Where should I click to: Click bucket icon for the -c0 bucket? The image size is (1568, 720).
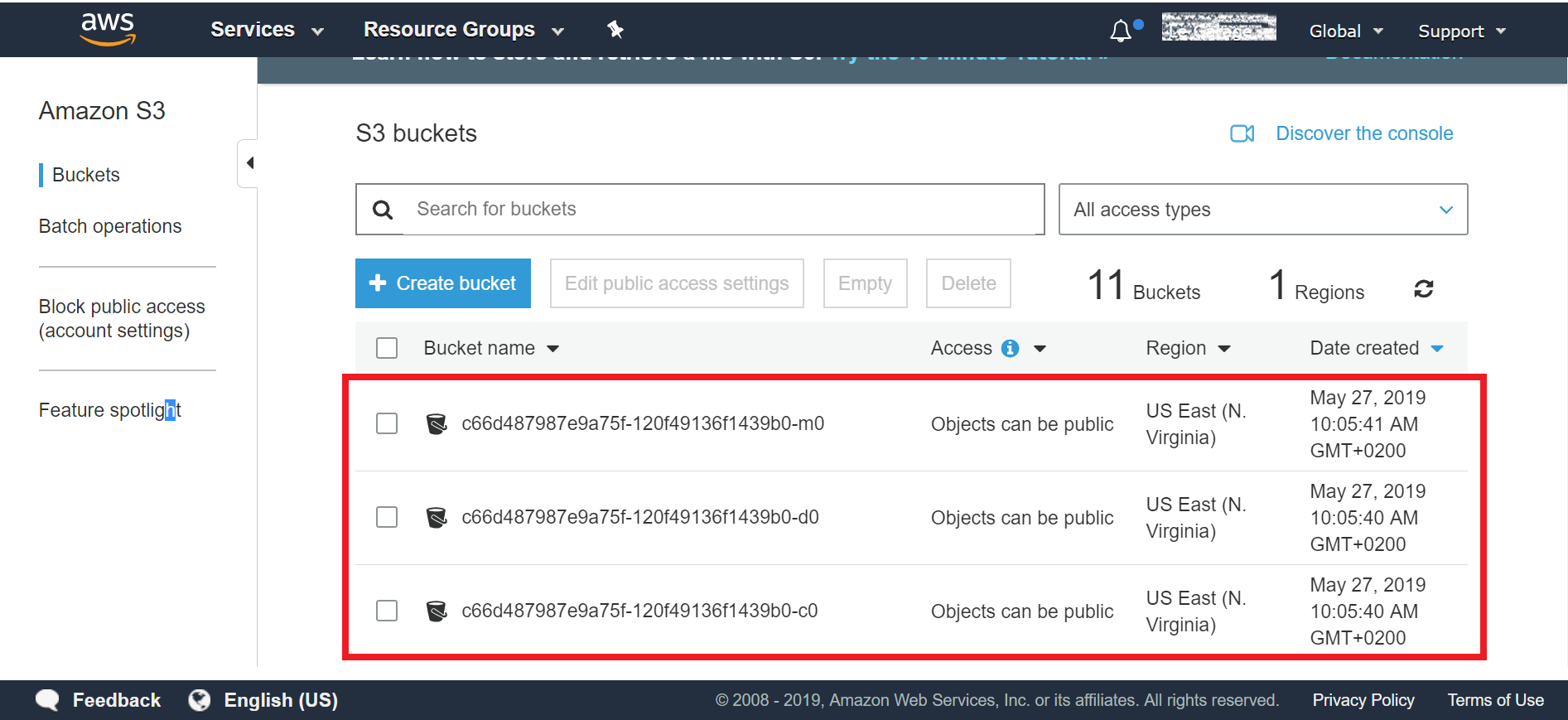(437, 611)
